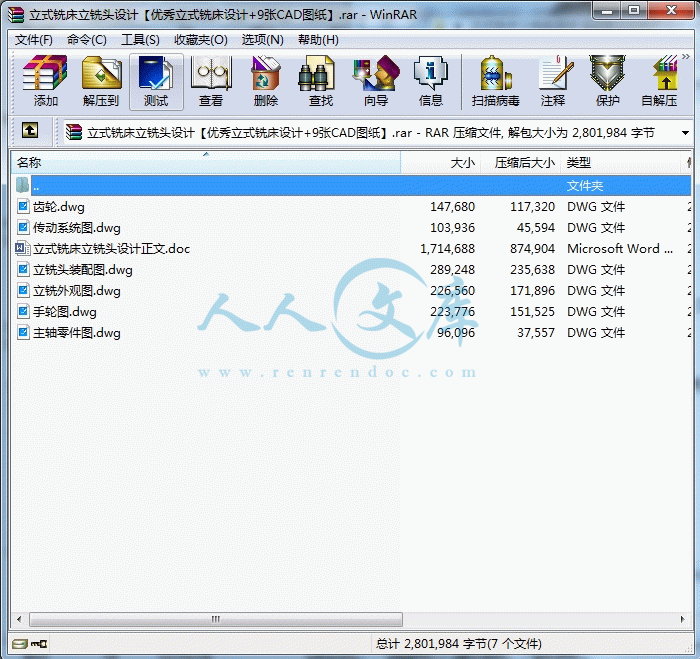Click the DWG icon of 主轴零件图.dwg

23,332
